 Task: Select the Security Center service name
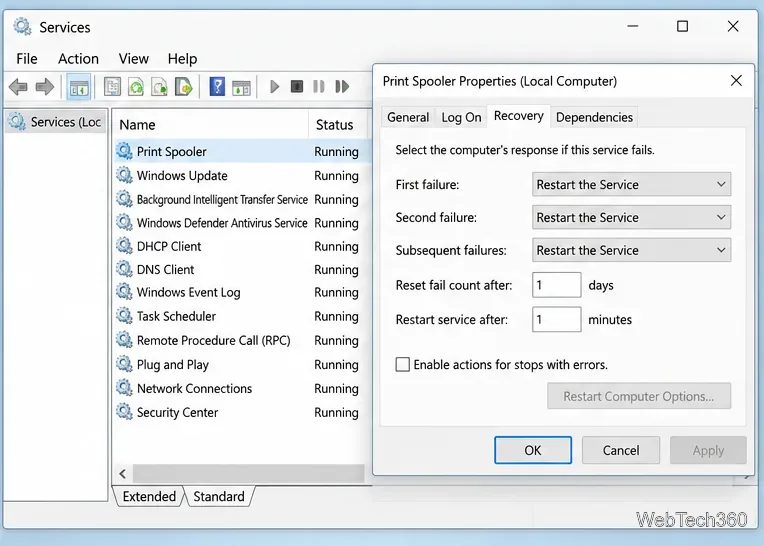(x=177, y=413)
